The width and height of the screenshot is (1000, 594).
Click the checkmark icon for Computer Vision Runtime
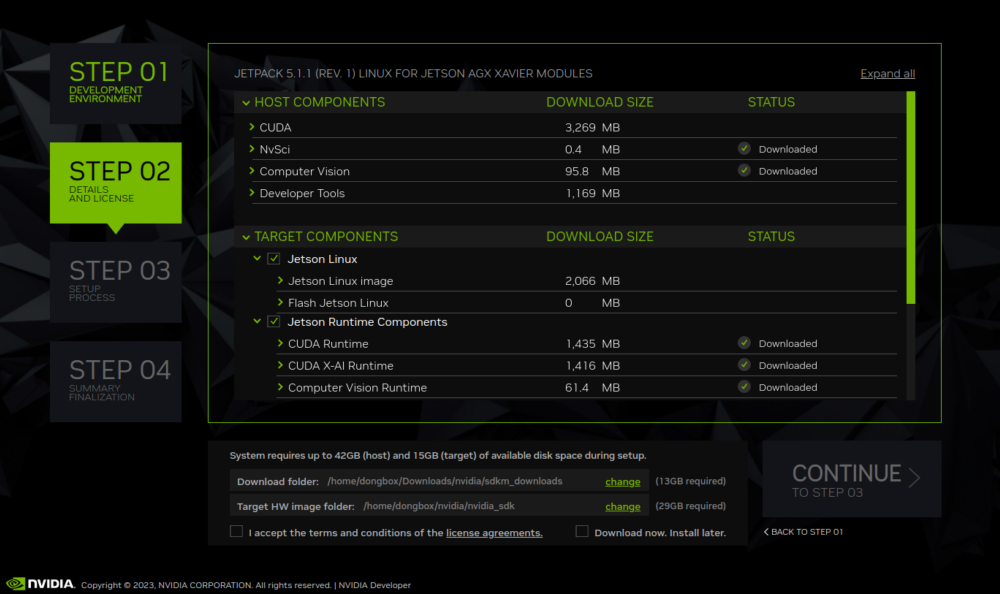(x=743, y=387)
